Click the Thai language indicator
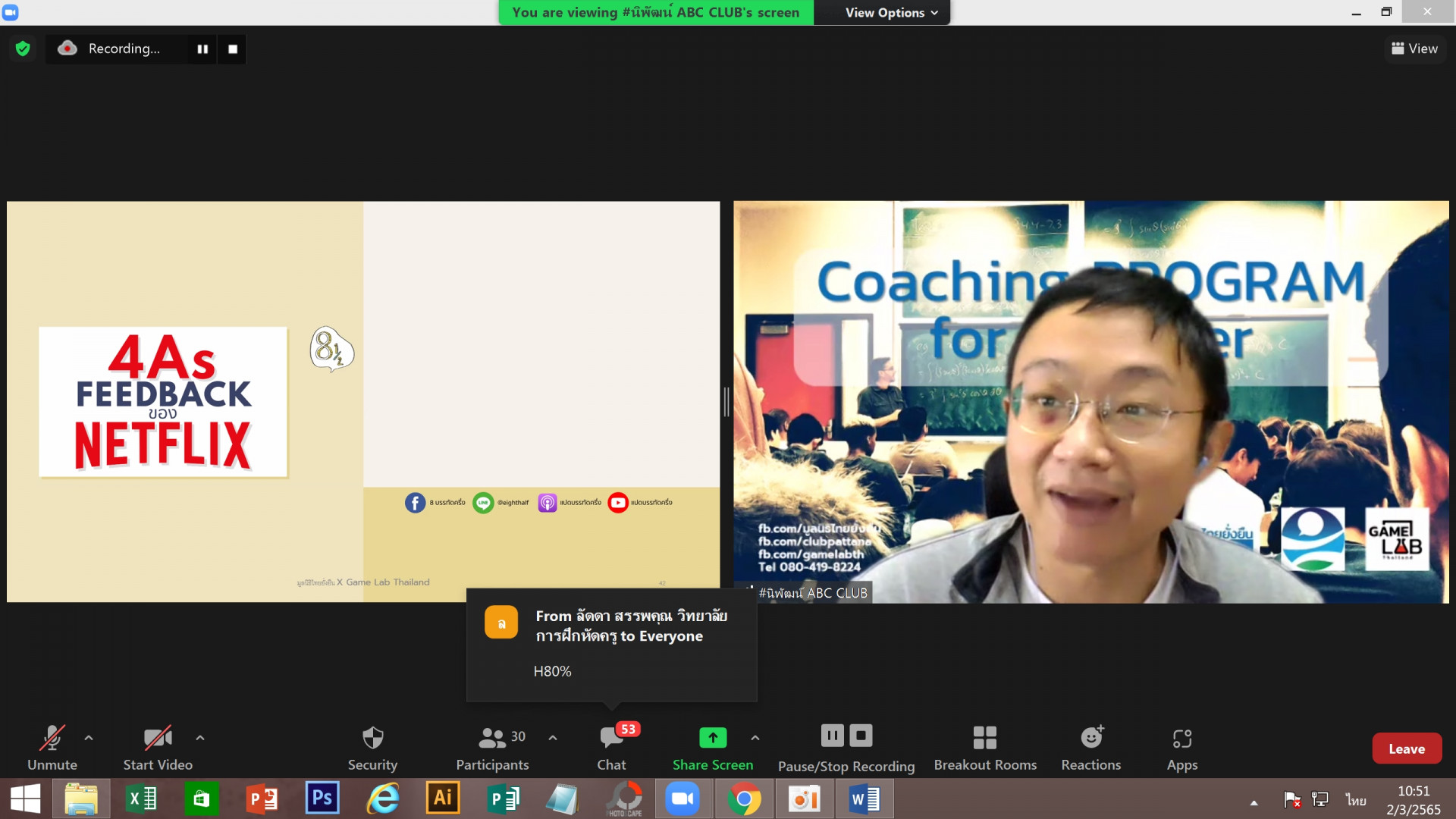 click(x=1356, y=800)
